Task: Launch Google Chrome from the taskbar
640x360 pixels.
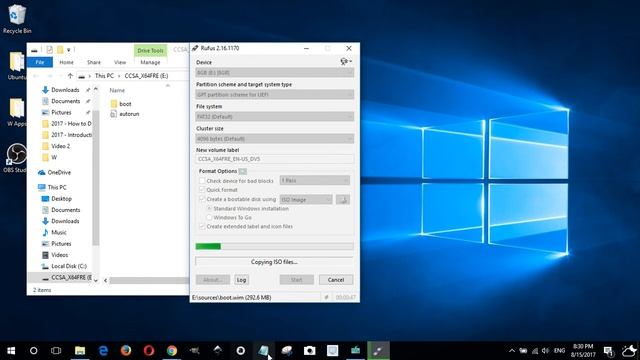Action: pos(172,351)
